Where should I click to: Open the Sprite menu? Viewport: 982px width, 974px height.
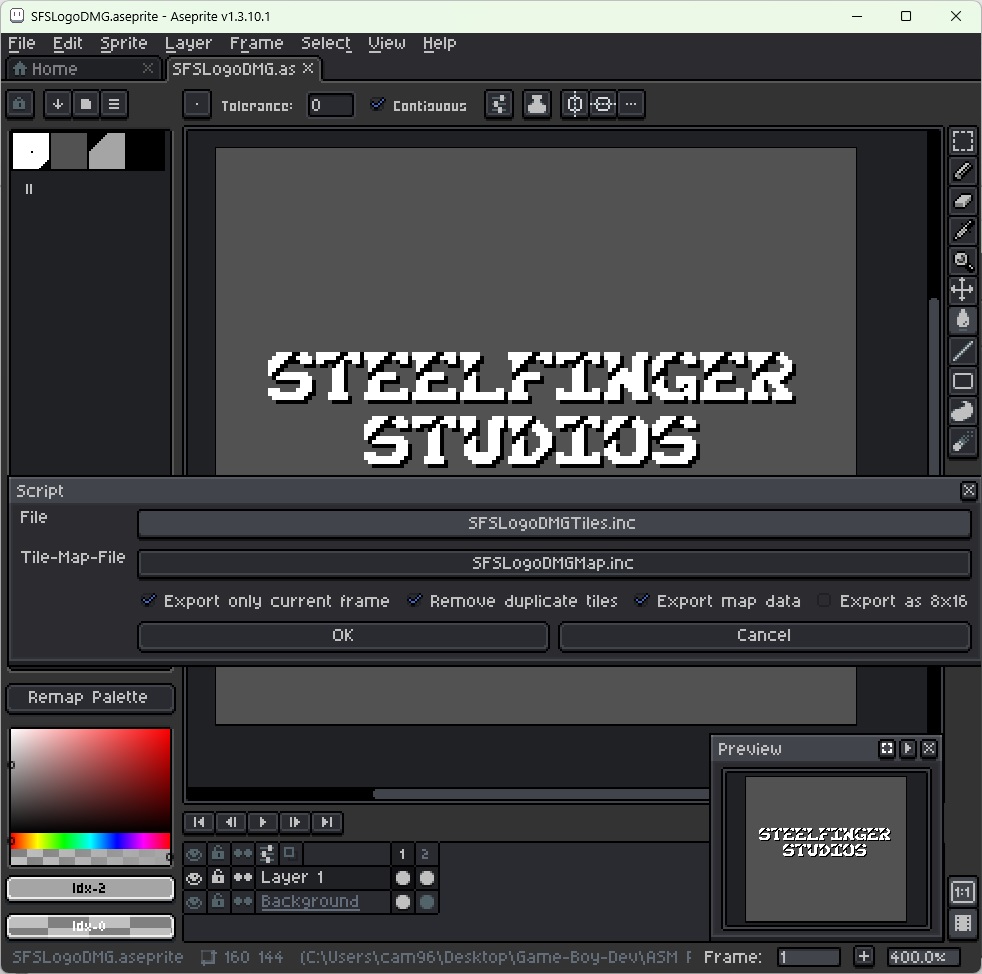(123, 43)
